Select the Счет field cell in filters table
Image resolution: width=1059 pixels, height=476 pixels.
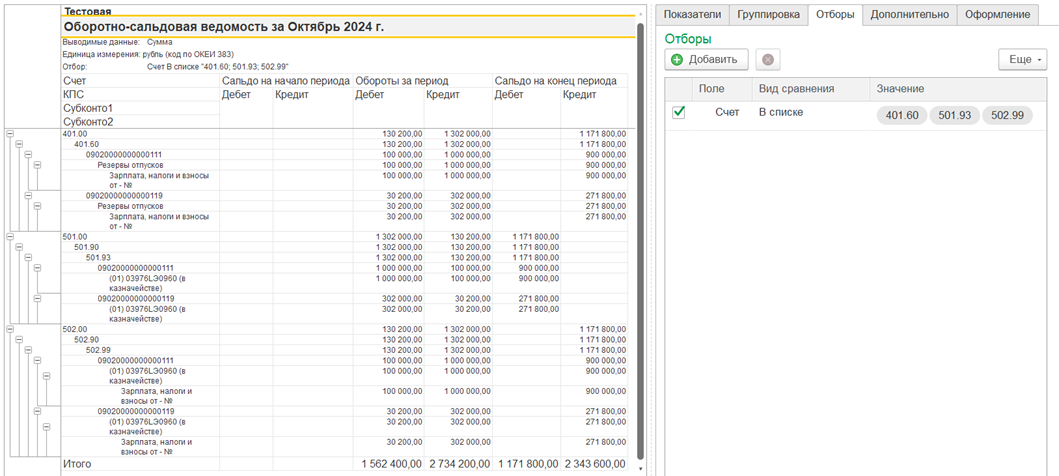tap(727, 112)
